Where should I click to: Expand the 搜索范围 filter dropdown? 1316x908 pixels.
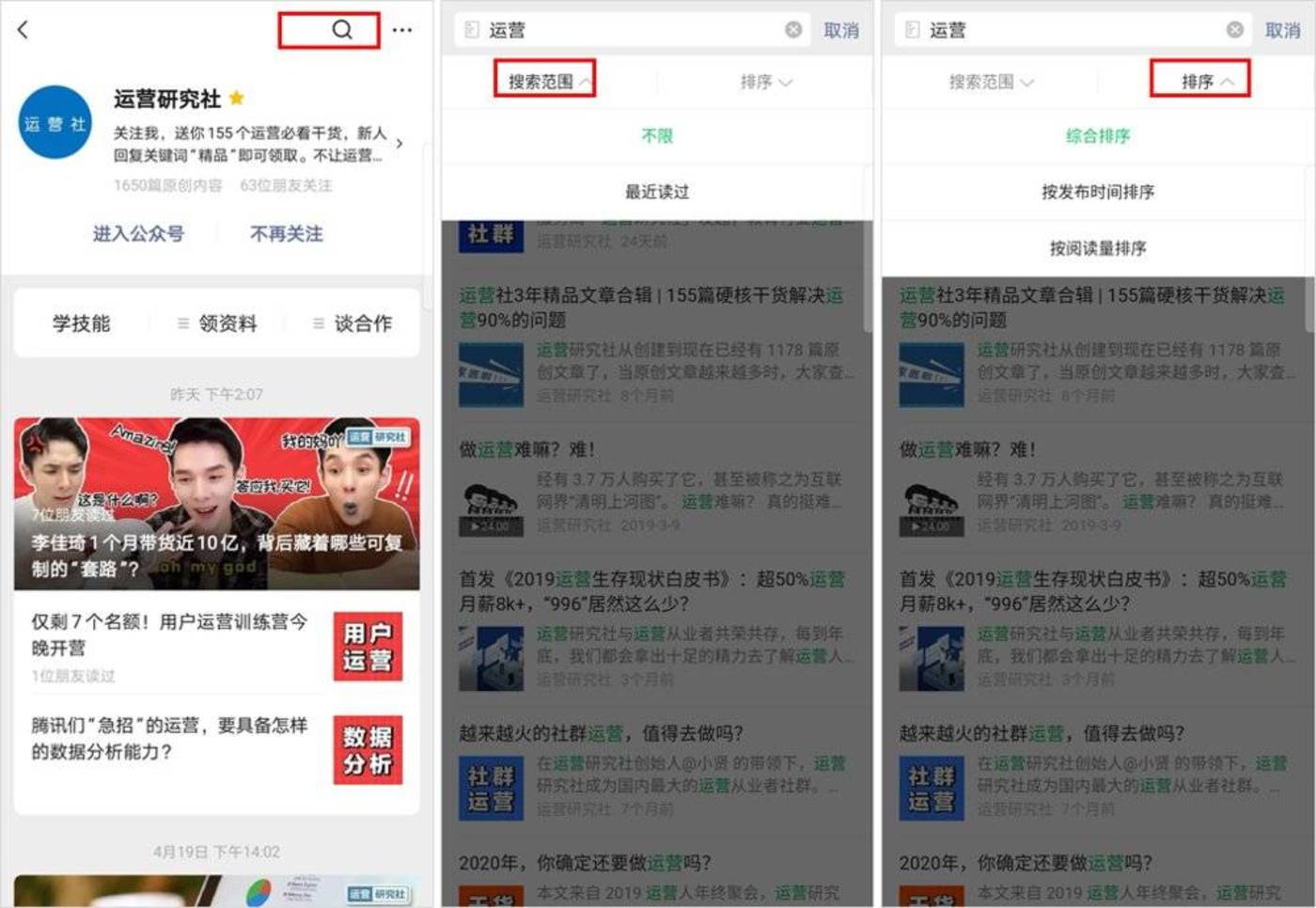(x=545, y=81)
